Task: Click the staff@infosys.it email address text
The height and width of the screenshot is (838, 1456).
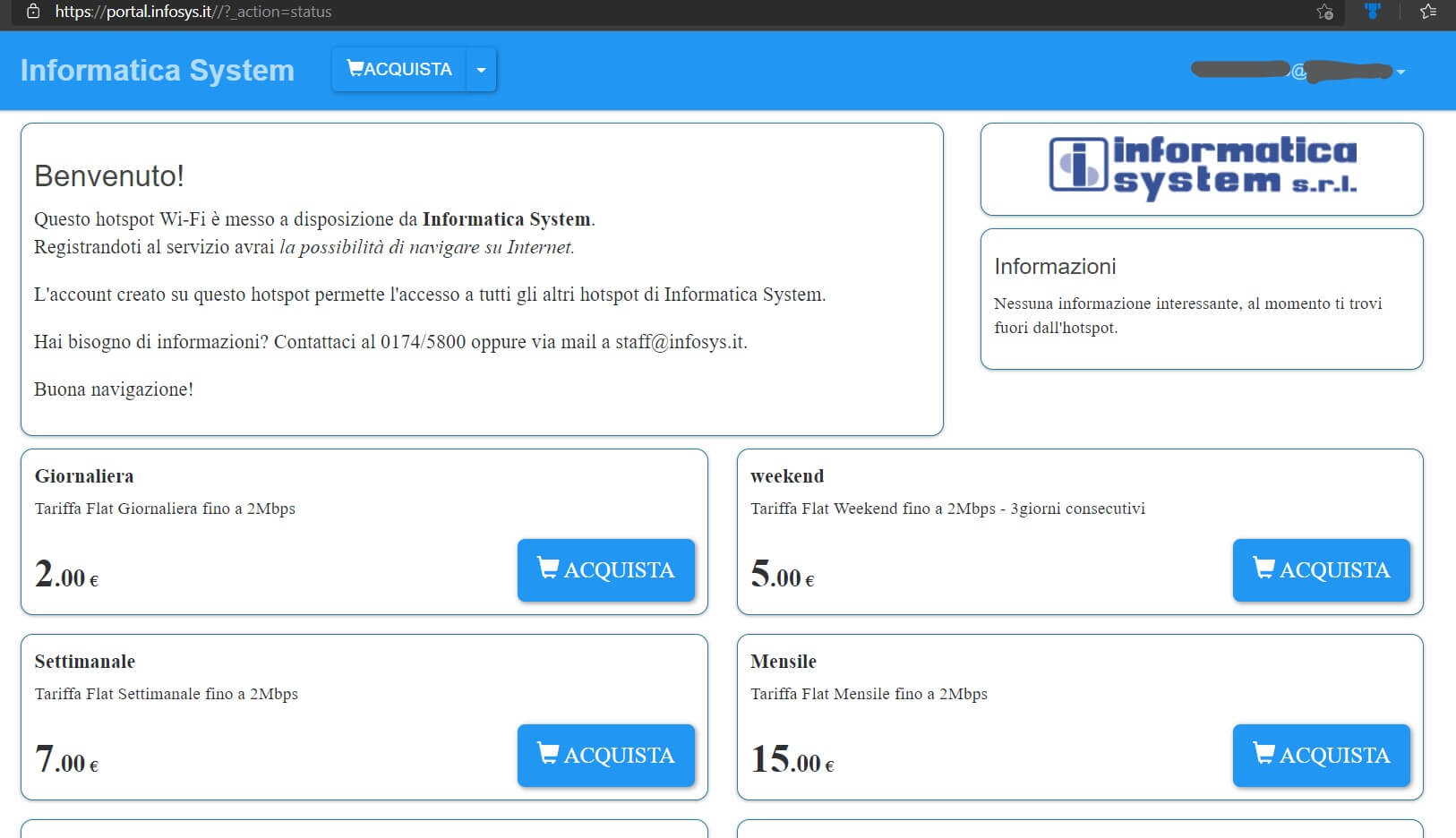Action: [x=680, y=342]
